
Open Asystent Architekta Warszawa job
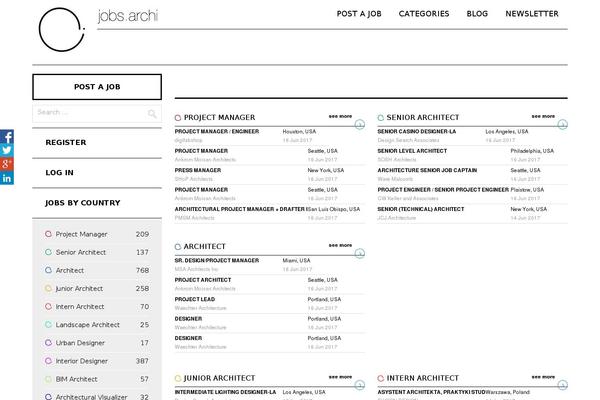click(431, 392)
